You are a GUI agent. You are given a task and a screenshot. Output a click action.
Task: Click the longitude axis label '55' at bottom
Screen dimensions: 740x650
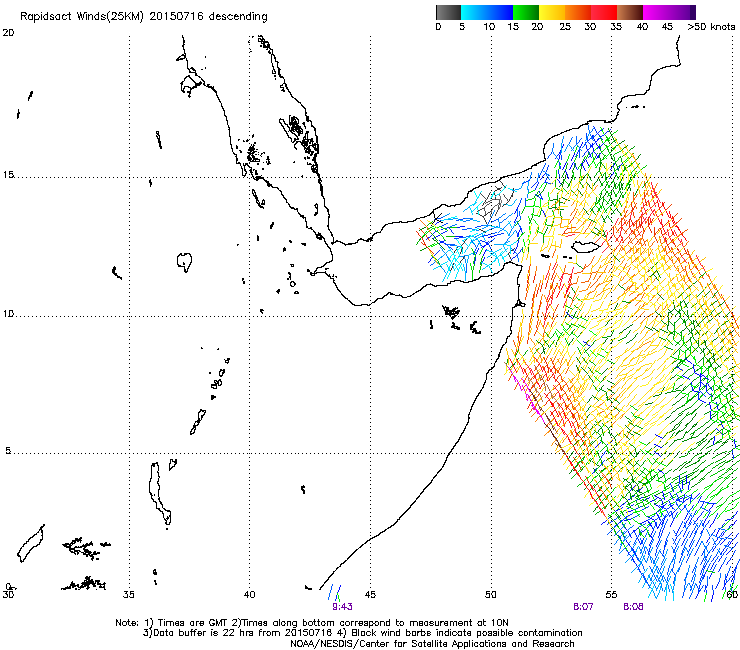(611, 594)
